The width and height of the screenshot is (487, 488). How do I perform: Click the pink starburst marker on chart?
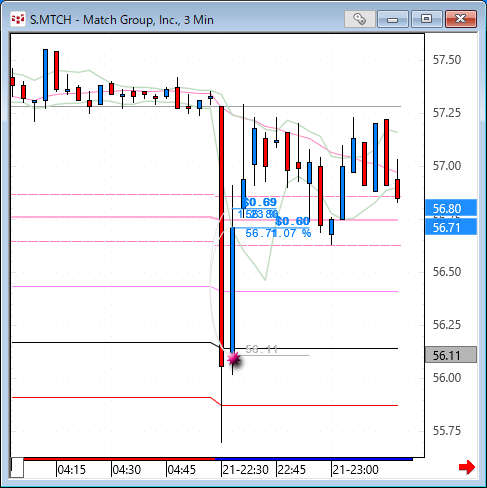pos(234,359)
